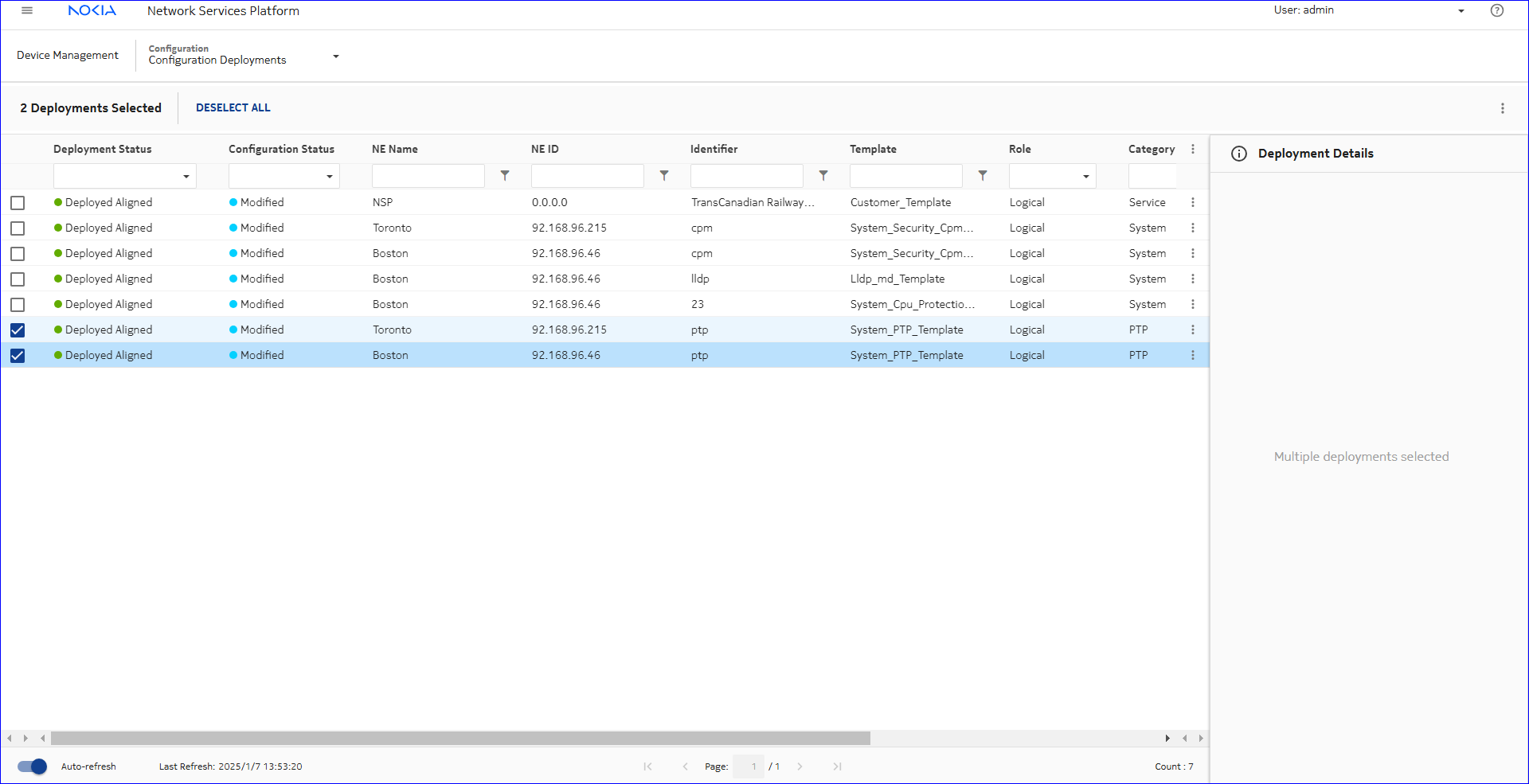Expand the Deployment Status filter dropdown
Screen dimensions: 1529x784
186,176
